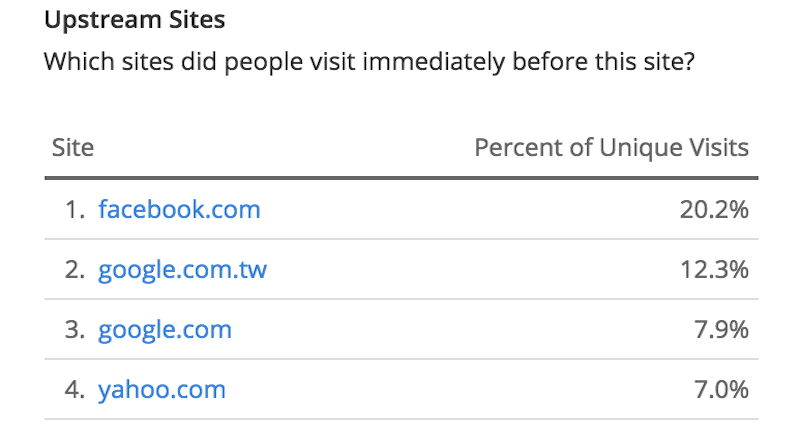Click rank number 3 beside google.com
Image resolution: width=800 pixels, height=428 pixels.
74,330
